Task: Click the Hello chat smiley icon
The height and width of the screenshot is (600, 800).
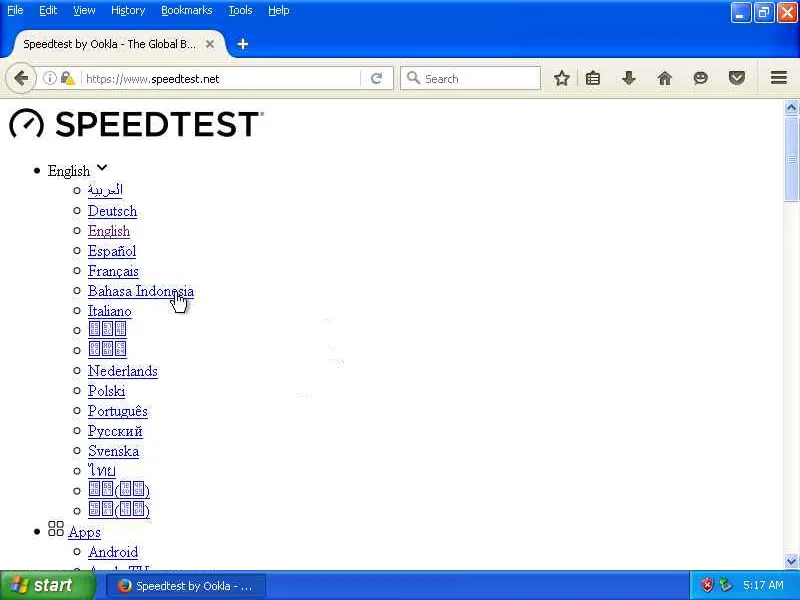Action: click(x=701, y=78)
